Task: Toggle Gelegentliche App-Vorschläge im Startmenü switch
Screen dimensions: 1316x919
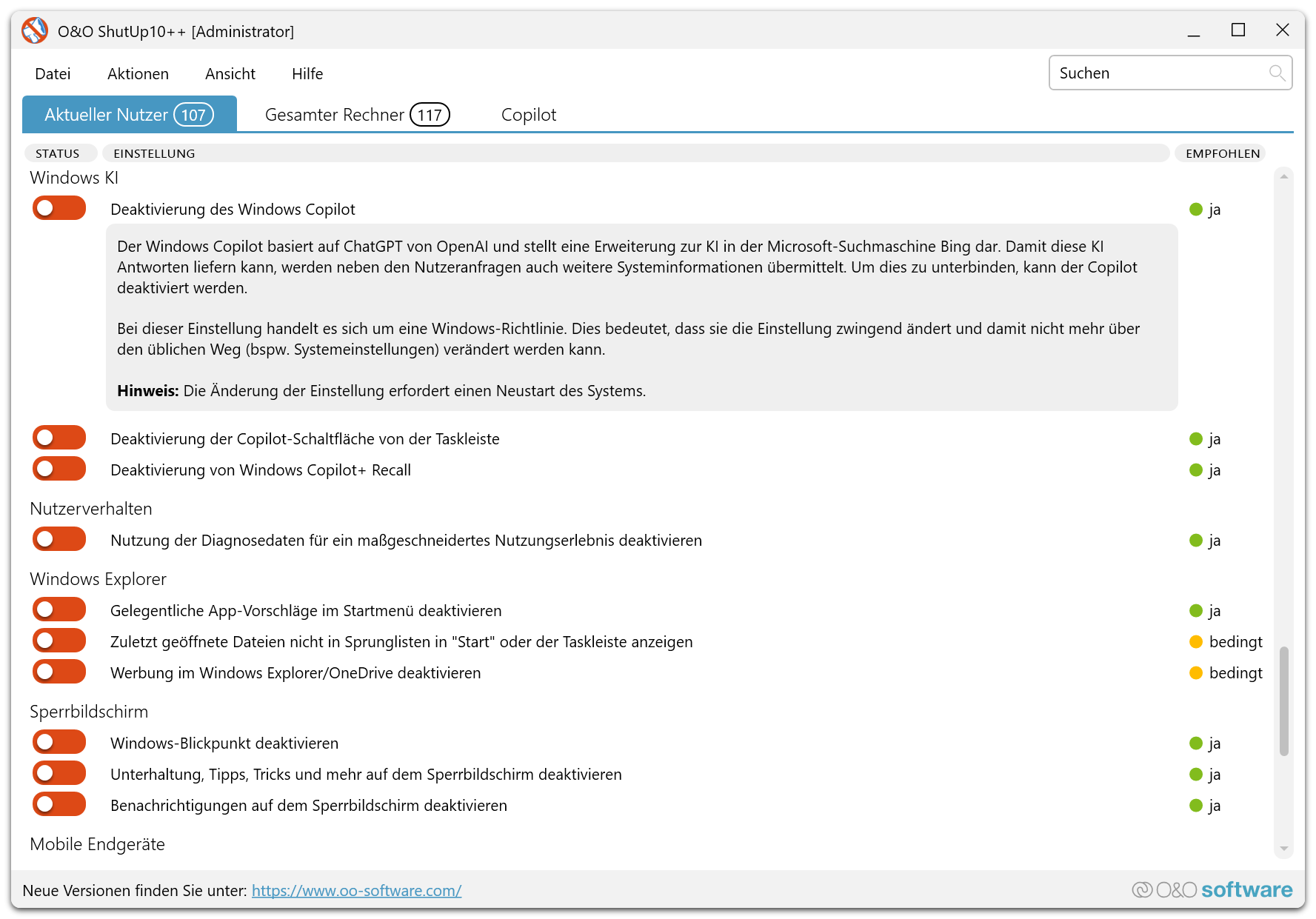Action: [59, 610]
